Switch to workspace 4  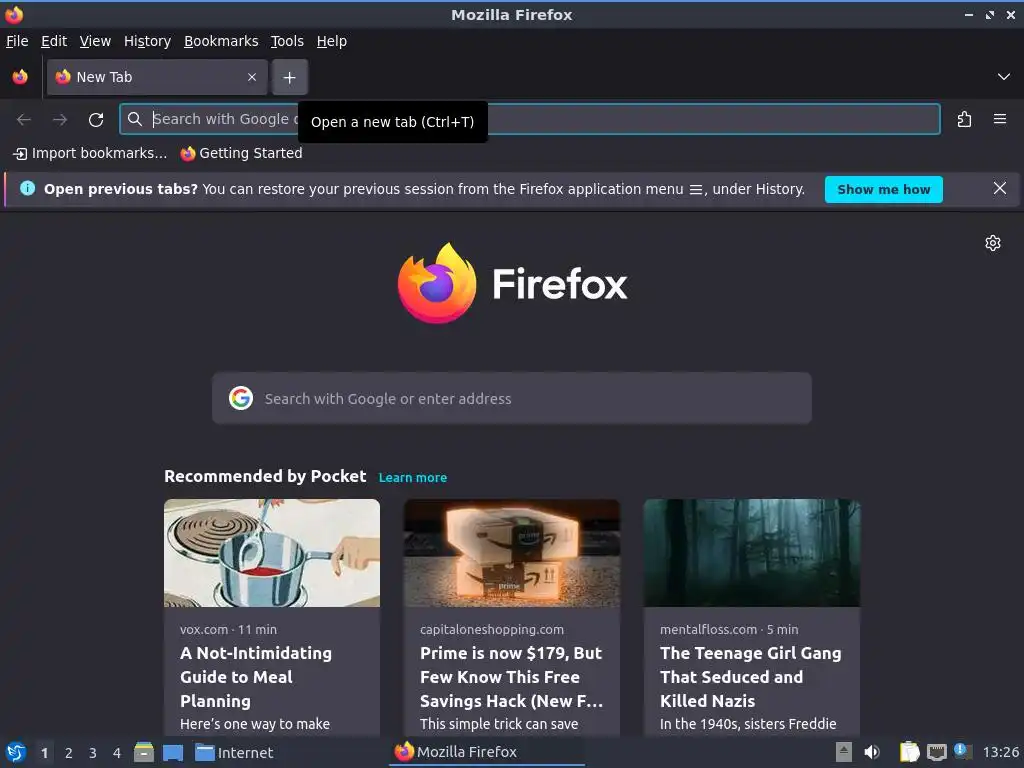(x=117, y=753)
